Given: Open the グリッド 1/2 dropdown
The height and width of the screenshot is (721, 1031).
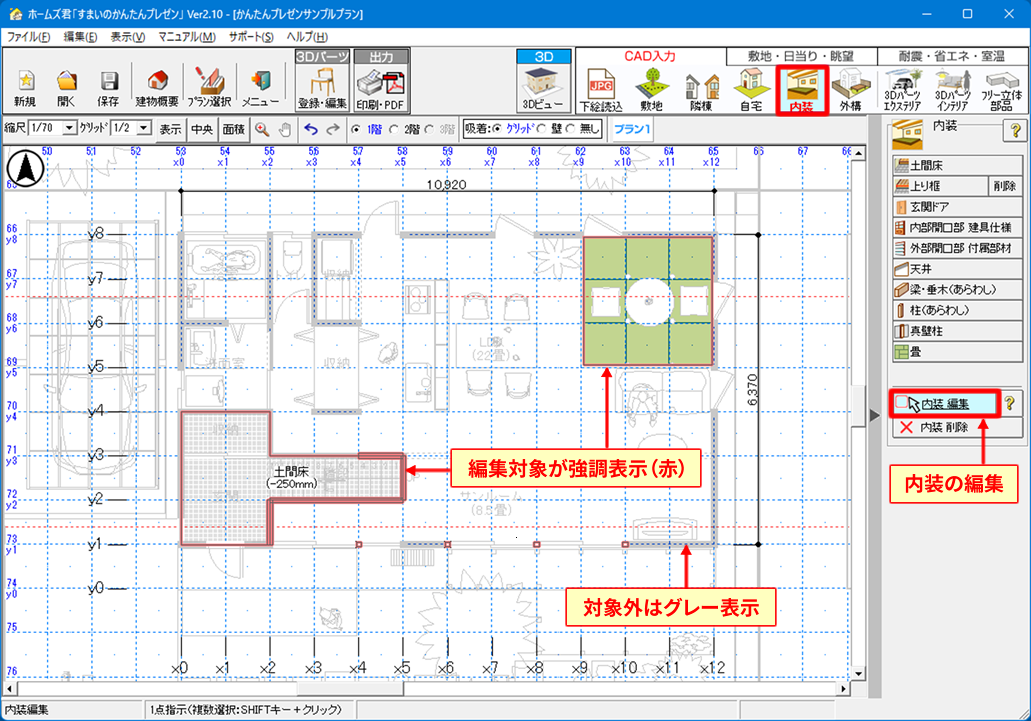Looking at the screenshot, I should (145, 128).
